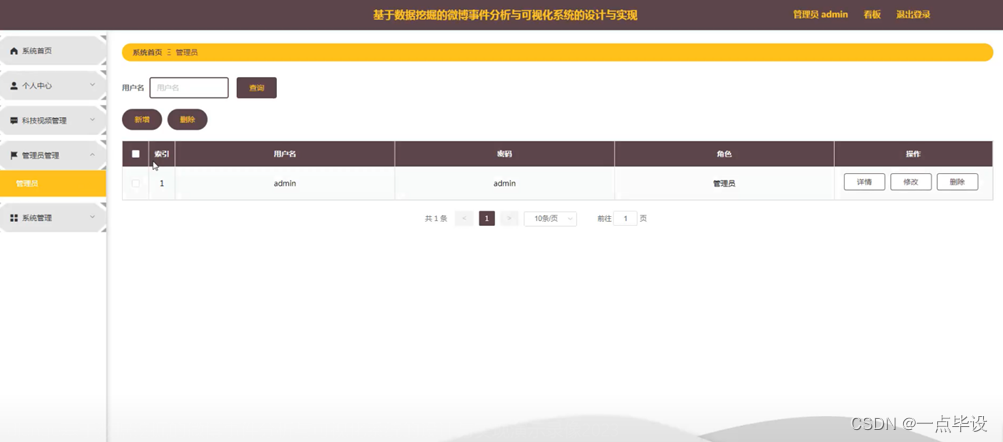The width and height of the screenshot is (1003, 442).
Task: Focus the 用户名 search input field
Action: tap(189, 88)
